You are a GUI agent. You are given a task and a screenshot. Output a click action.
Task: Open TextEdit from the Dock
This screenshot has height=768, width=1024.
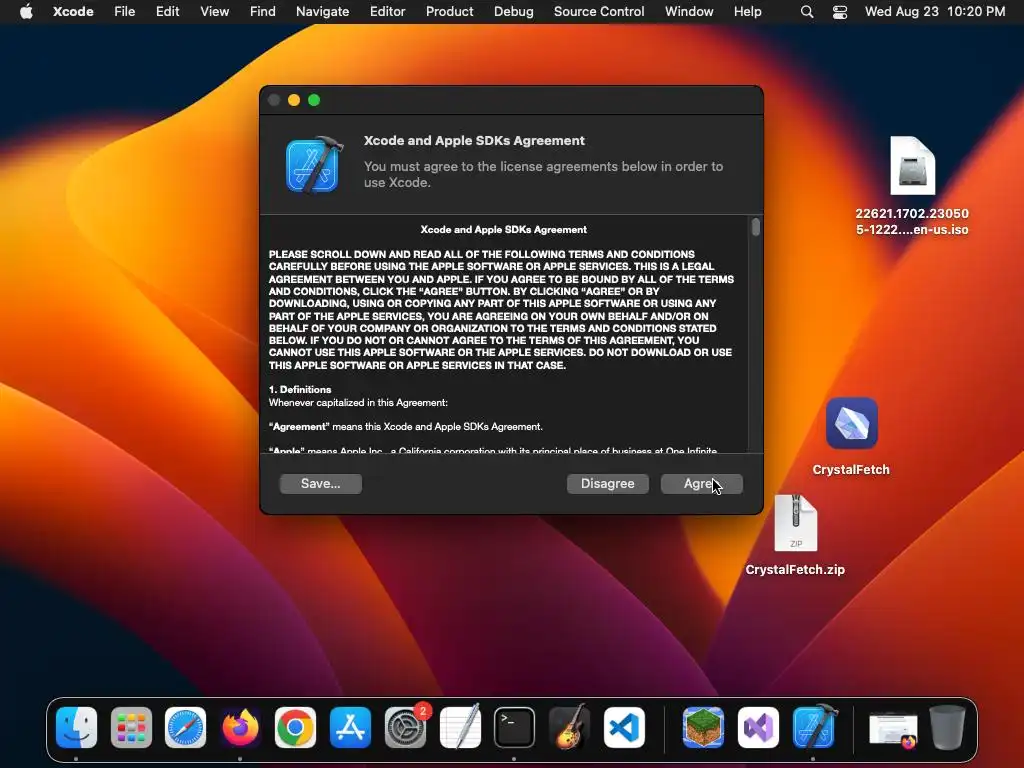click(460, 727)
